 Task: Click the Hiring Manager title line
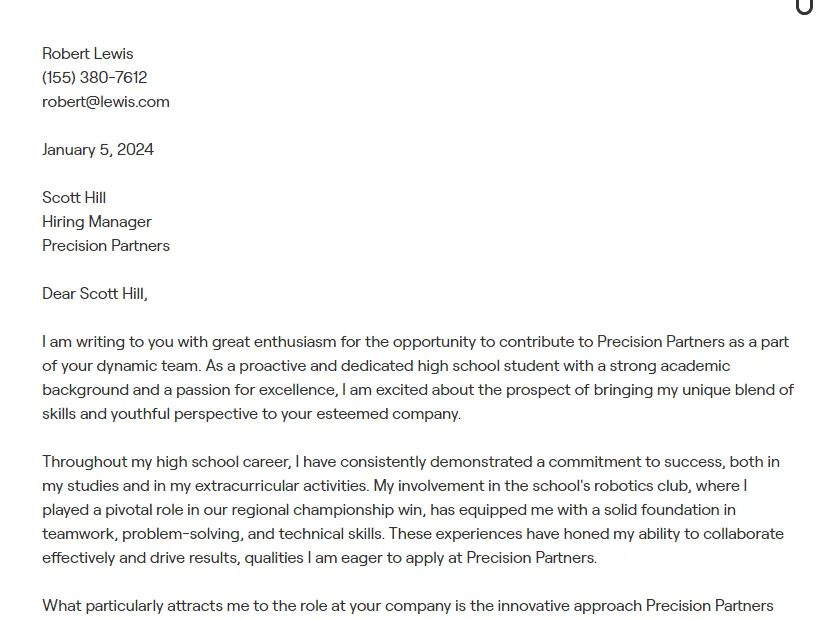coord(97,222)
